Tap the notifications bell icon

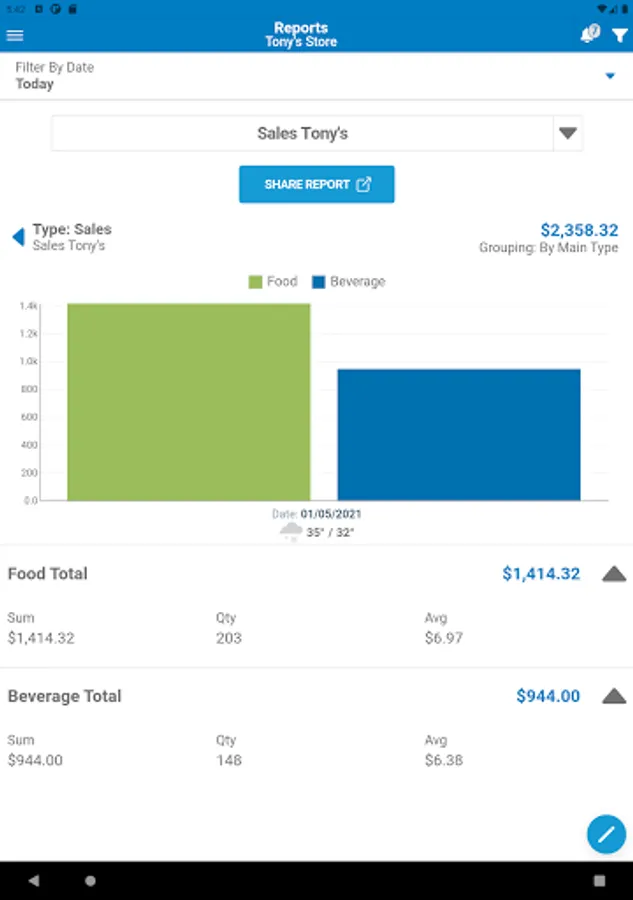(x=590, y=35)
